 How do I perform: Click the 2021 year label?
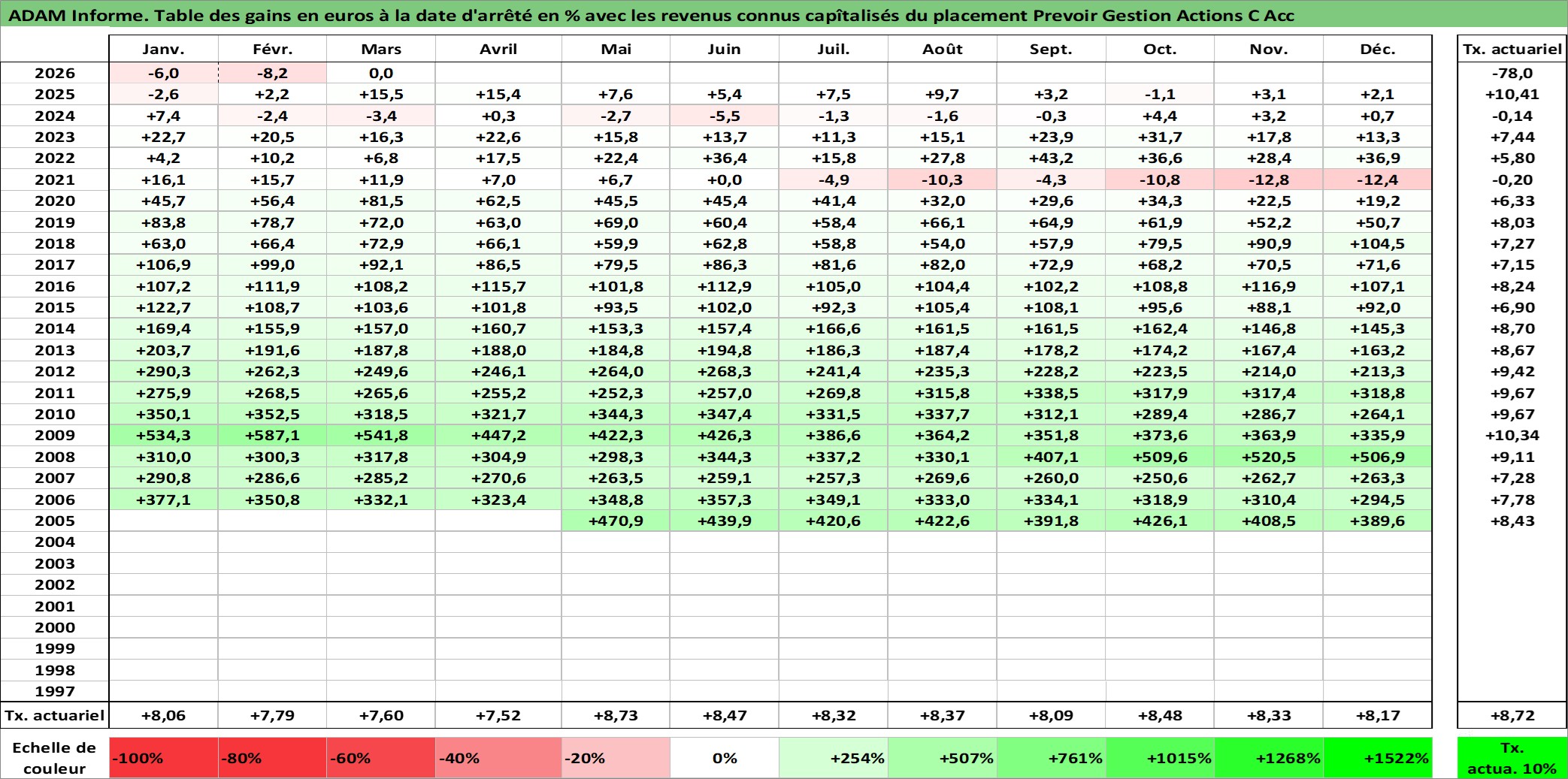(x=55, y=180)
